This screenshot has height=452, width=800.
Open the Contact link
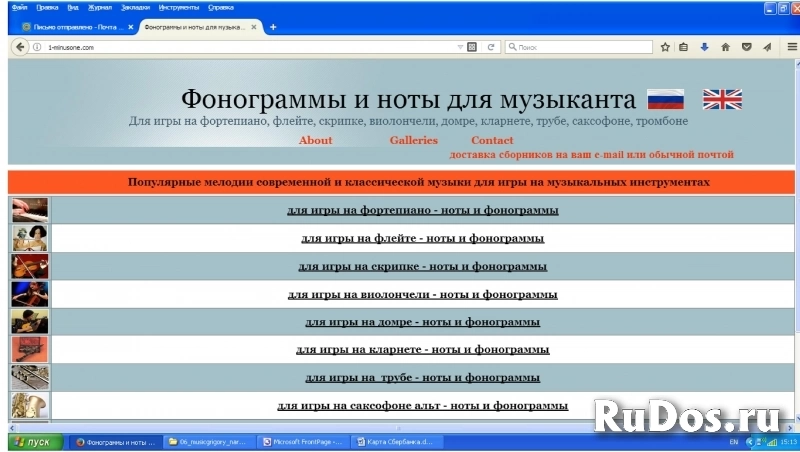[x=492, y=140]
